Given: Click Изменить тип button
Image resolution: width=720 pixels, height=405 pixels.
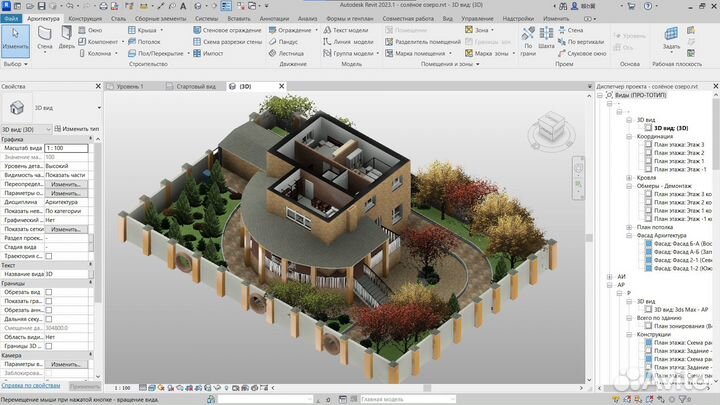Looking at the screenshot, I should [77, 129].
